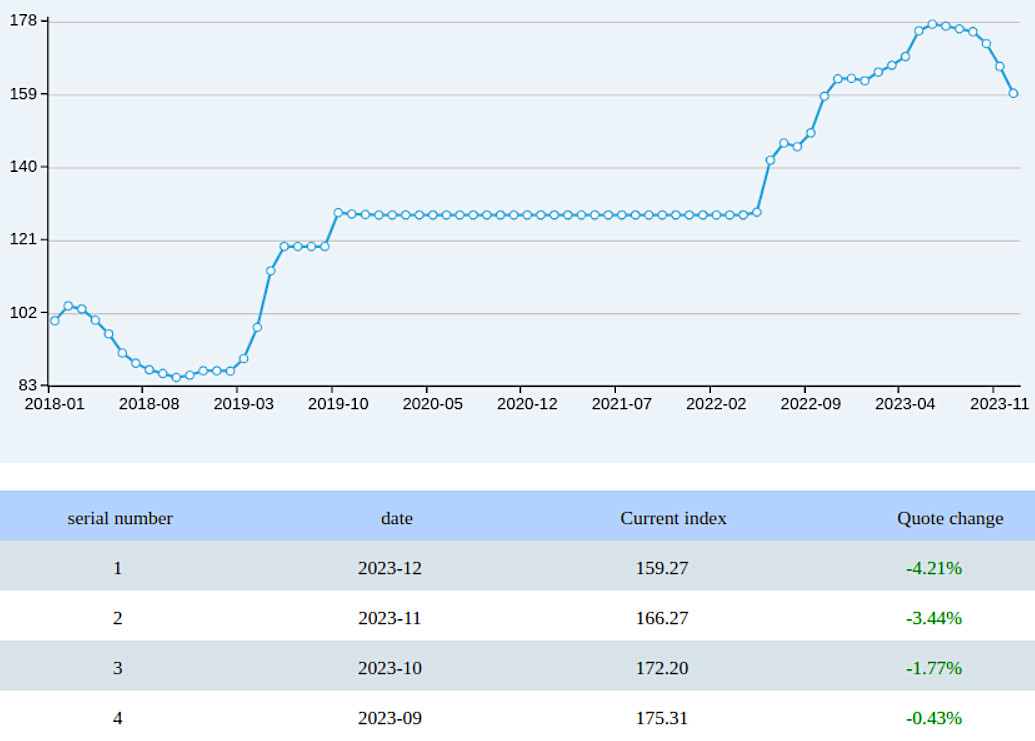Click the 'Current index' column header

pyautogui.click(x=673, y=518)
